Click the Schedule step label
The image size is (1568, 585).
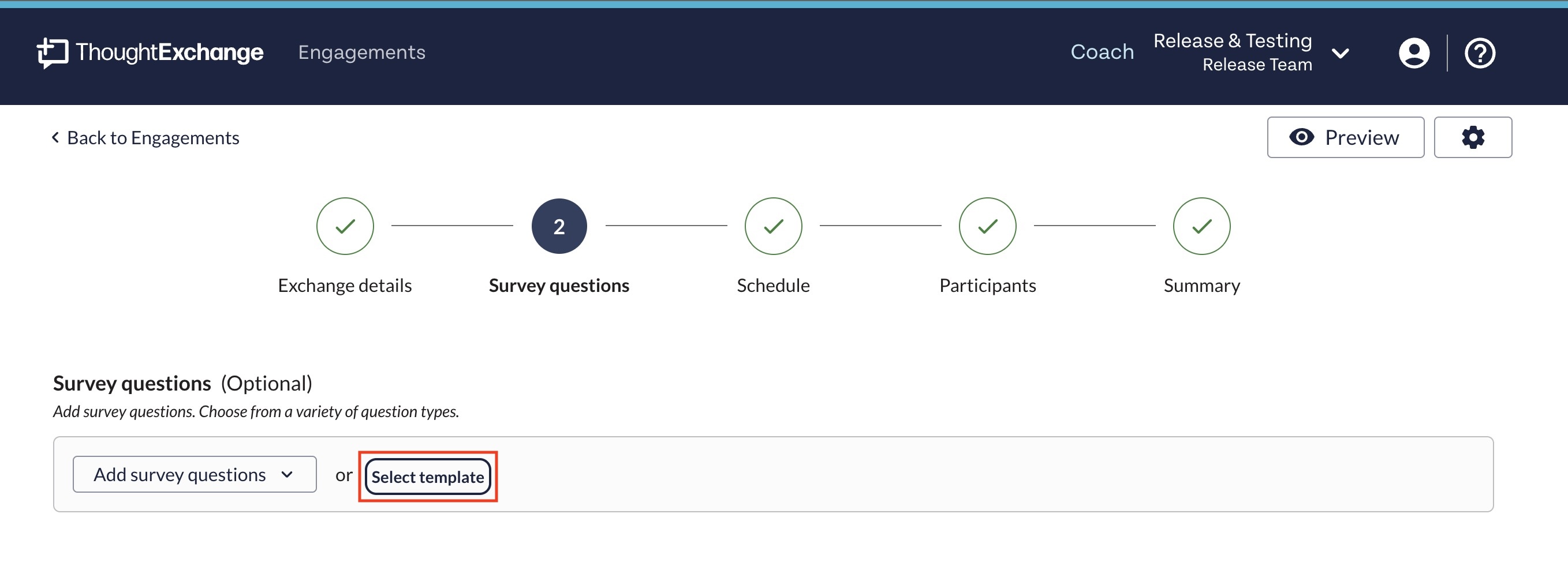(x=773, y=286)
